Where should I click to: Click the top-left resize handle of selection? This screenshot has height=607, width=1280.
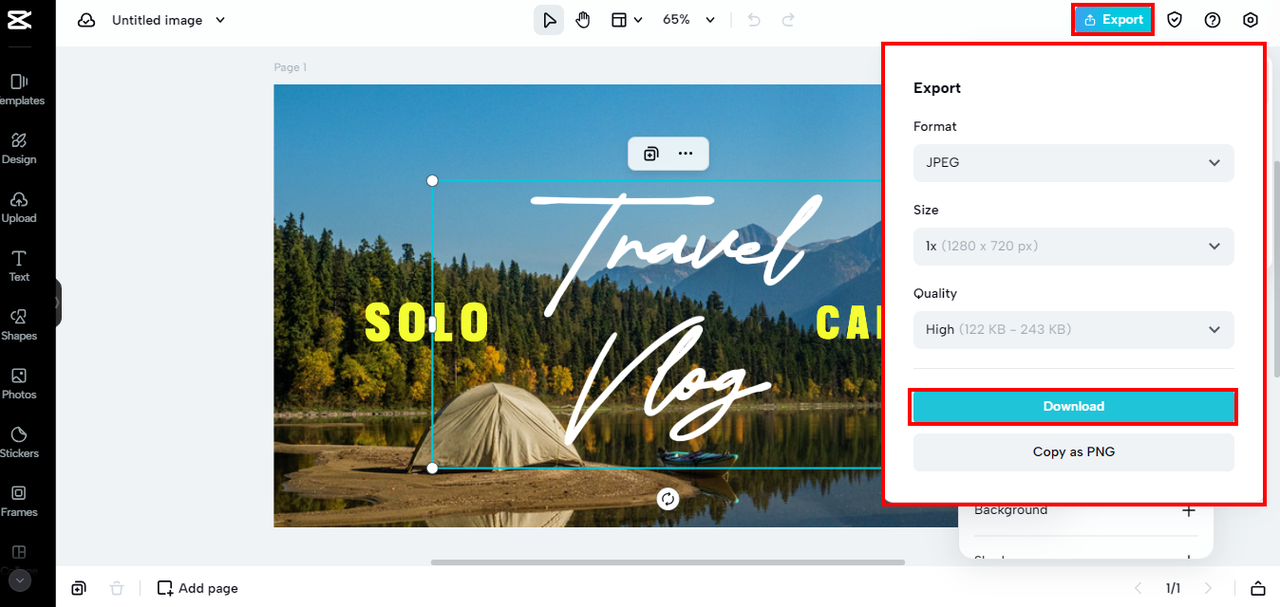[433, 180]
